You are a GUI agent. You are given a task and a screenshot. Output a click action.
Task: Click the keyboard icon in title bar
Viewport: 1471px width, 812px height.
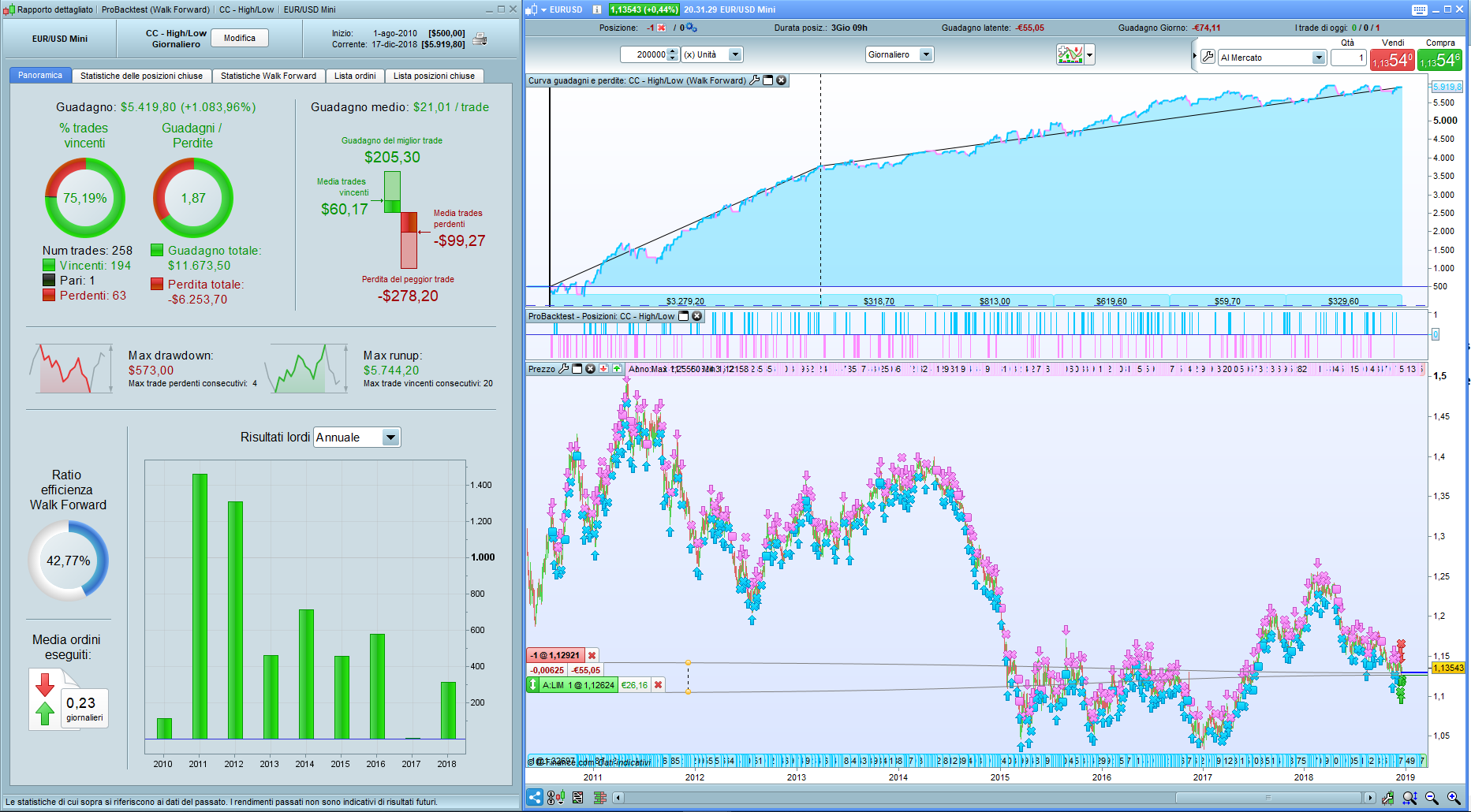[x=1420, y=9]
